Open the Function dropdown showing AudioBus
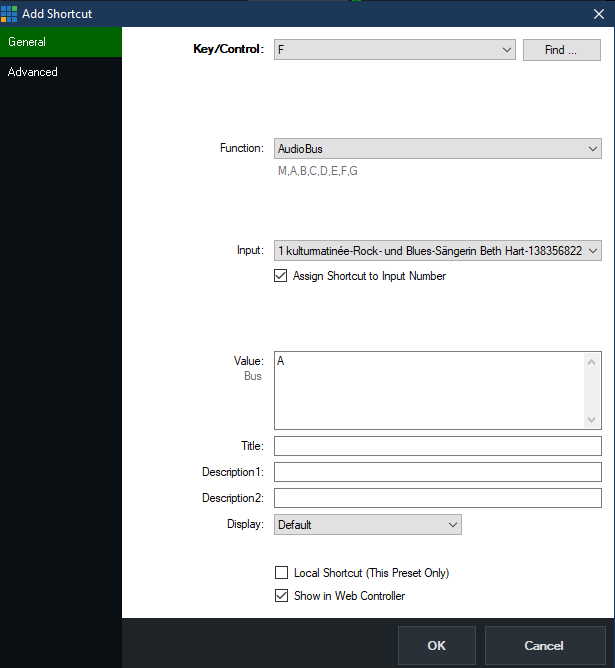615x668 pixels. tap(592, 149)
